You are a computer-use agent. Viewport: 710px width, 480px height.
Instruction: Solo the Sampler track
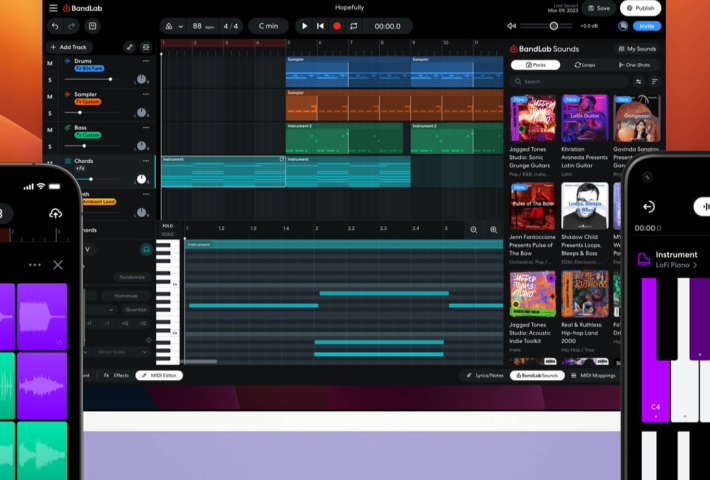click(50, 110)
